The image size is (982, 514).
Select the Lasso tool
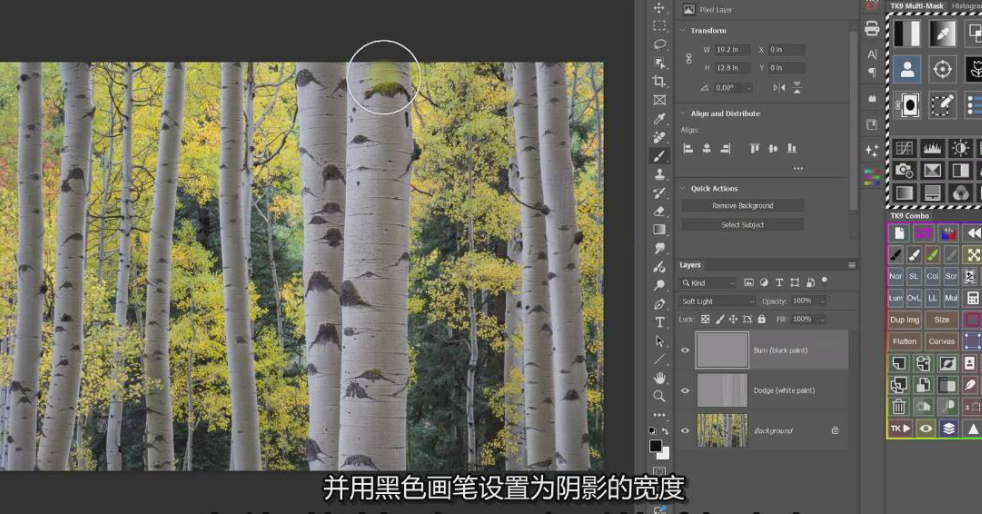659,44
